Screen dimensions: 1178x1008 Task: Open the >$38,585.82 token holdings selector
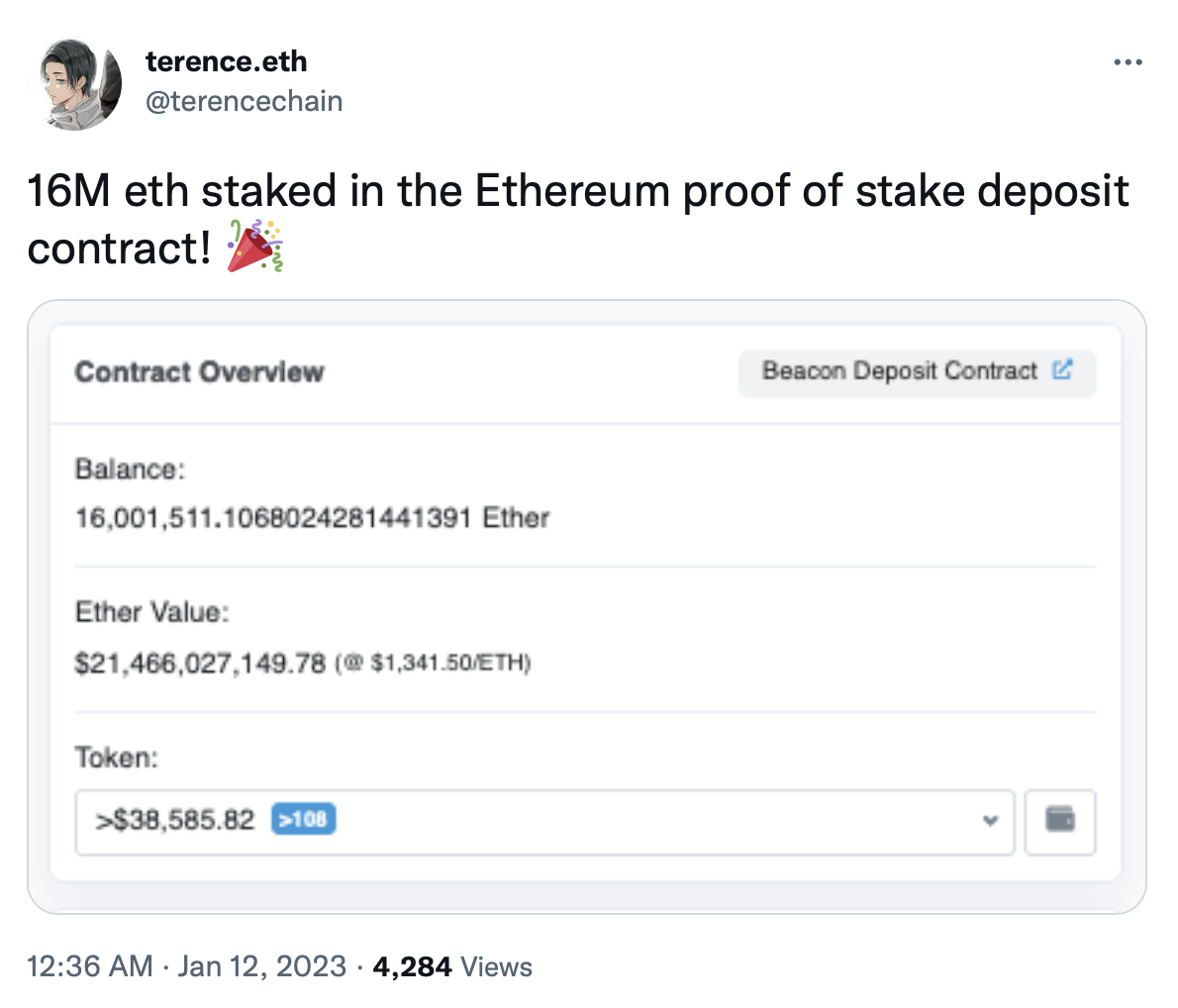tap(544, 822)
